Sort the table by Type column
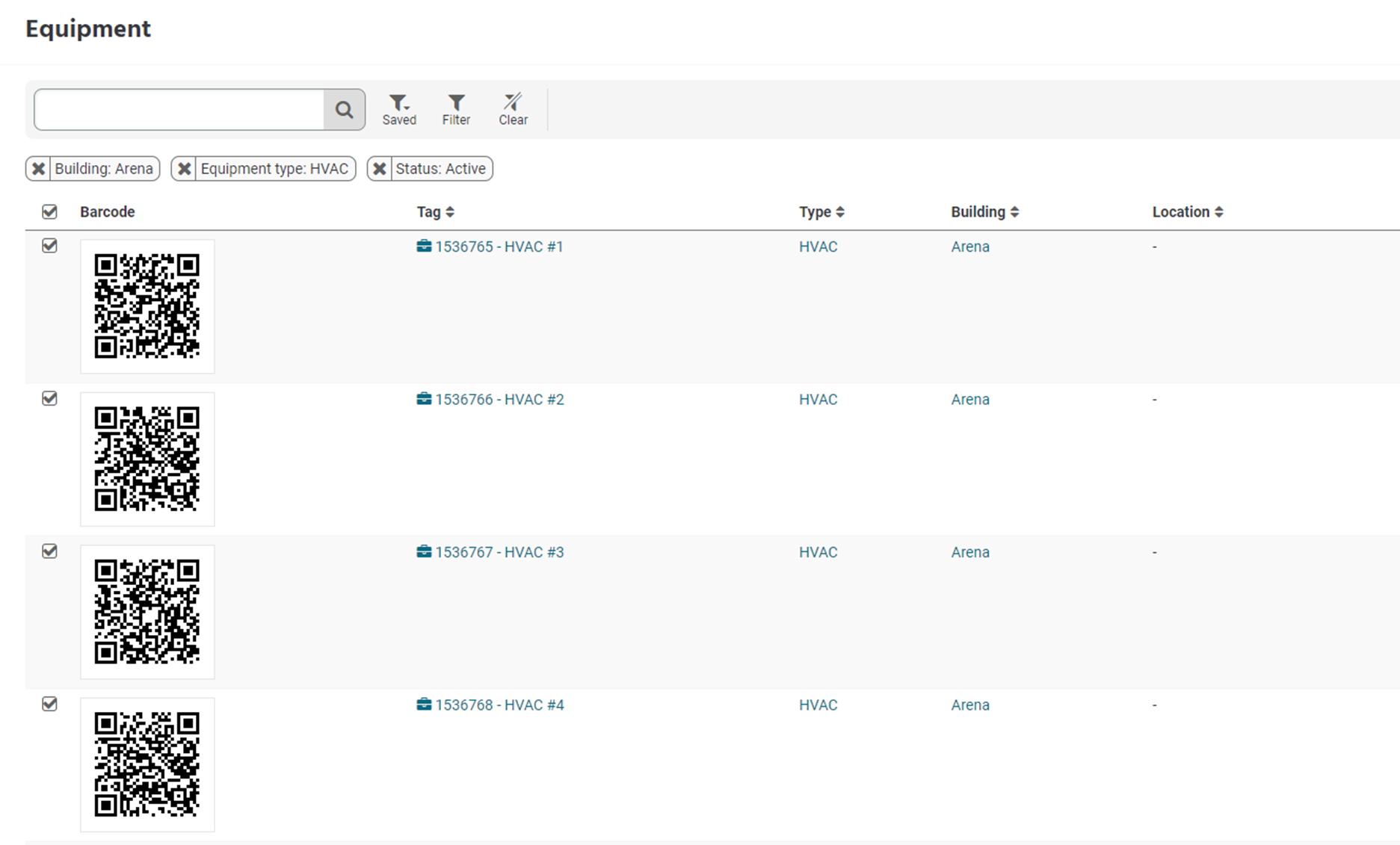The height and width of the screenshot is (845, 1400). click(821, 212)
